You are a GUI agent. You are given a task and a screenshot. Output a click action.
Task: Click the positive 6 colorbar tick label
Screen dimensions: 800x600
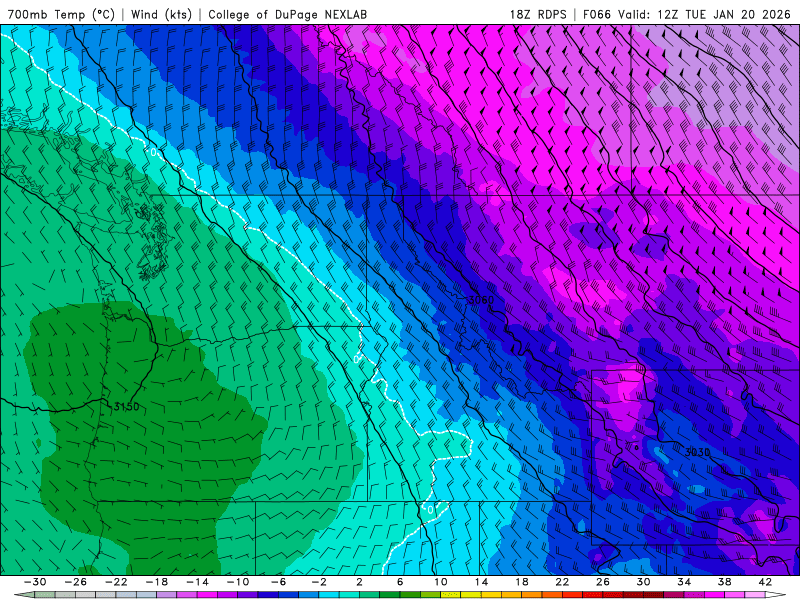pos(401,582)
